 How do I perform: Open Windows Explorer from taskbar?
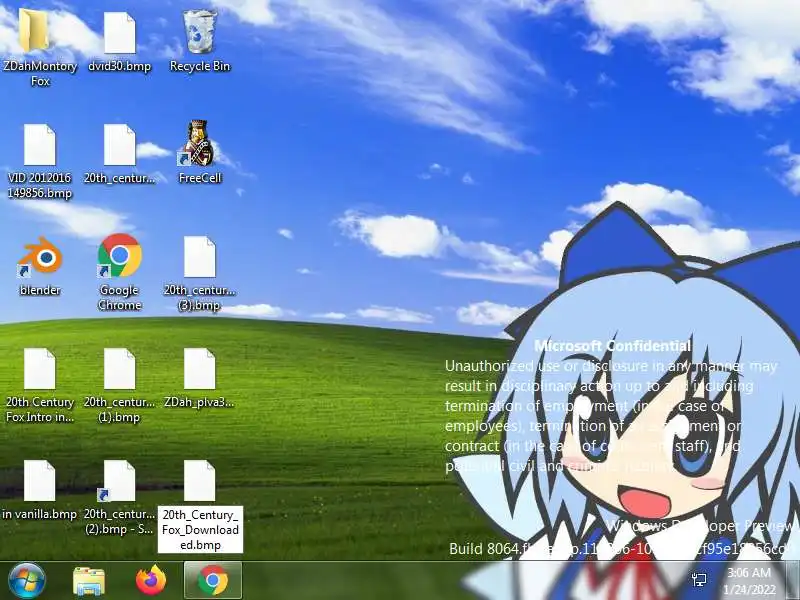89,581
